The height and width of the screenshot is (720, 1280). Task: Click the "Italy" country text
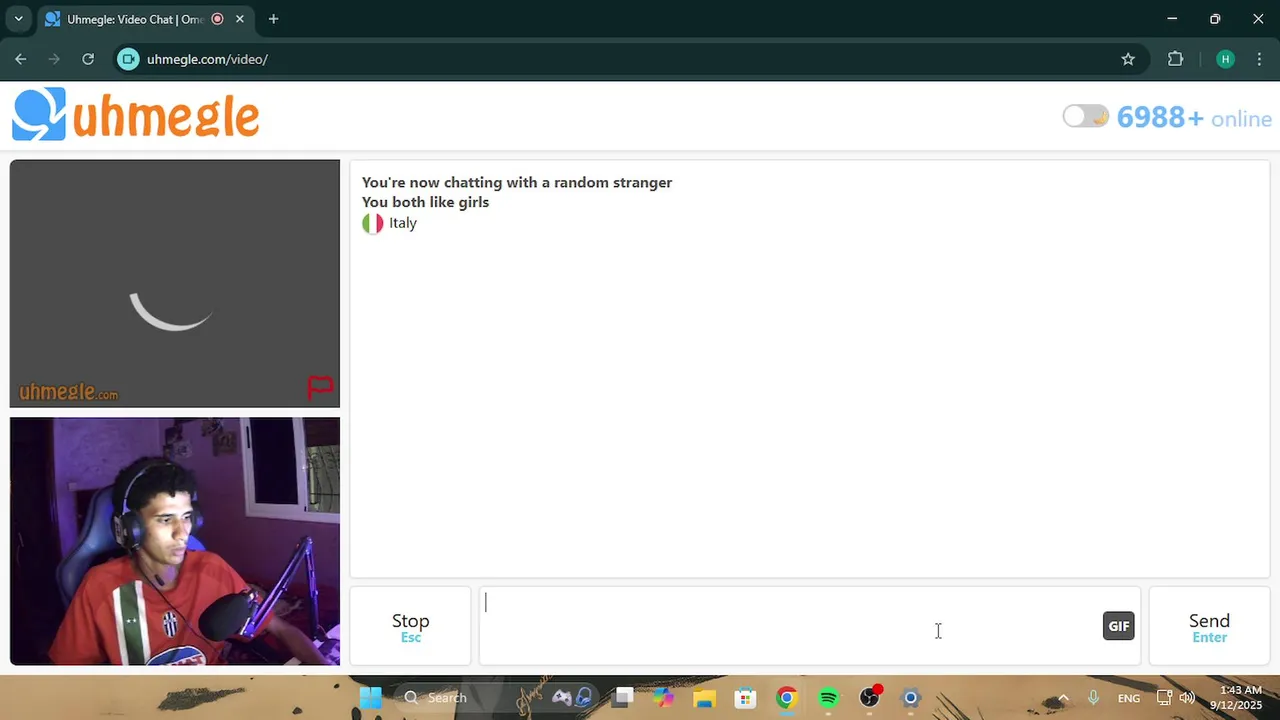click(x=403, y=223)
